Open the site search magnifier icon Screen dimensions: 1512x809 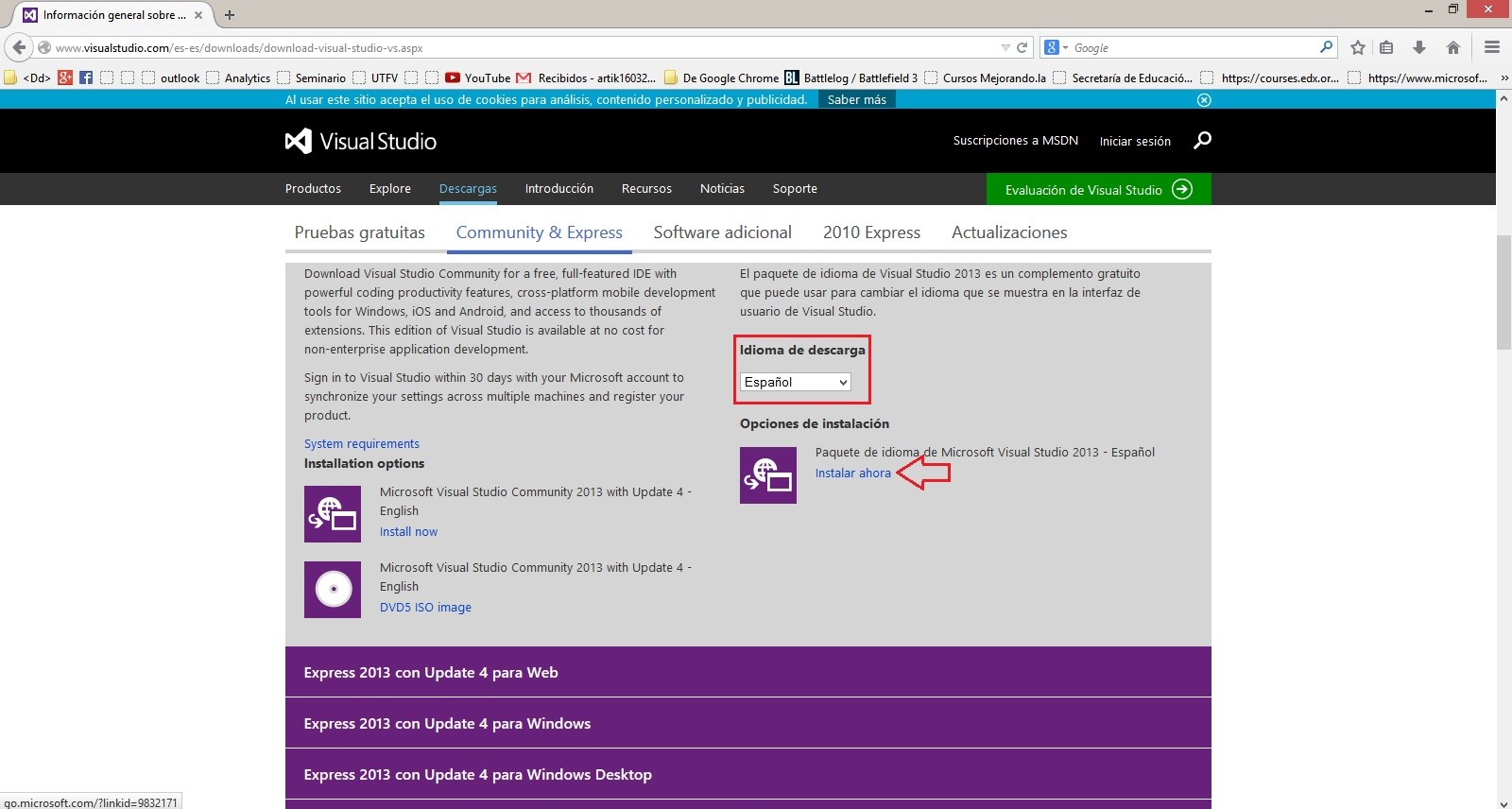coord(1202,141)
